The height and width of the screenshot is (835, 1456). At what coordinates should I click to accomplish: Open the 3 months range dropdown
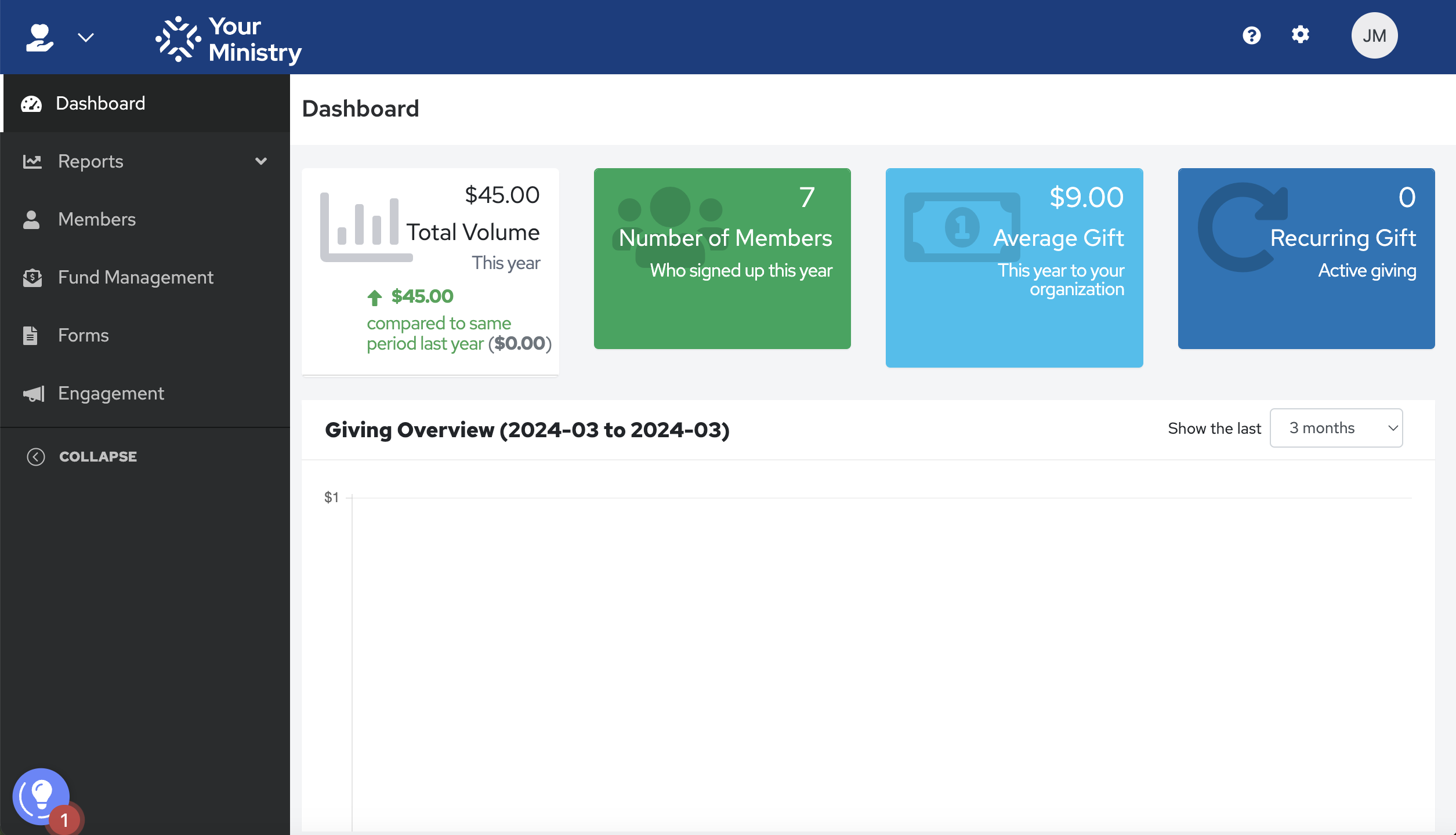point(1335,428)
